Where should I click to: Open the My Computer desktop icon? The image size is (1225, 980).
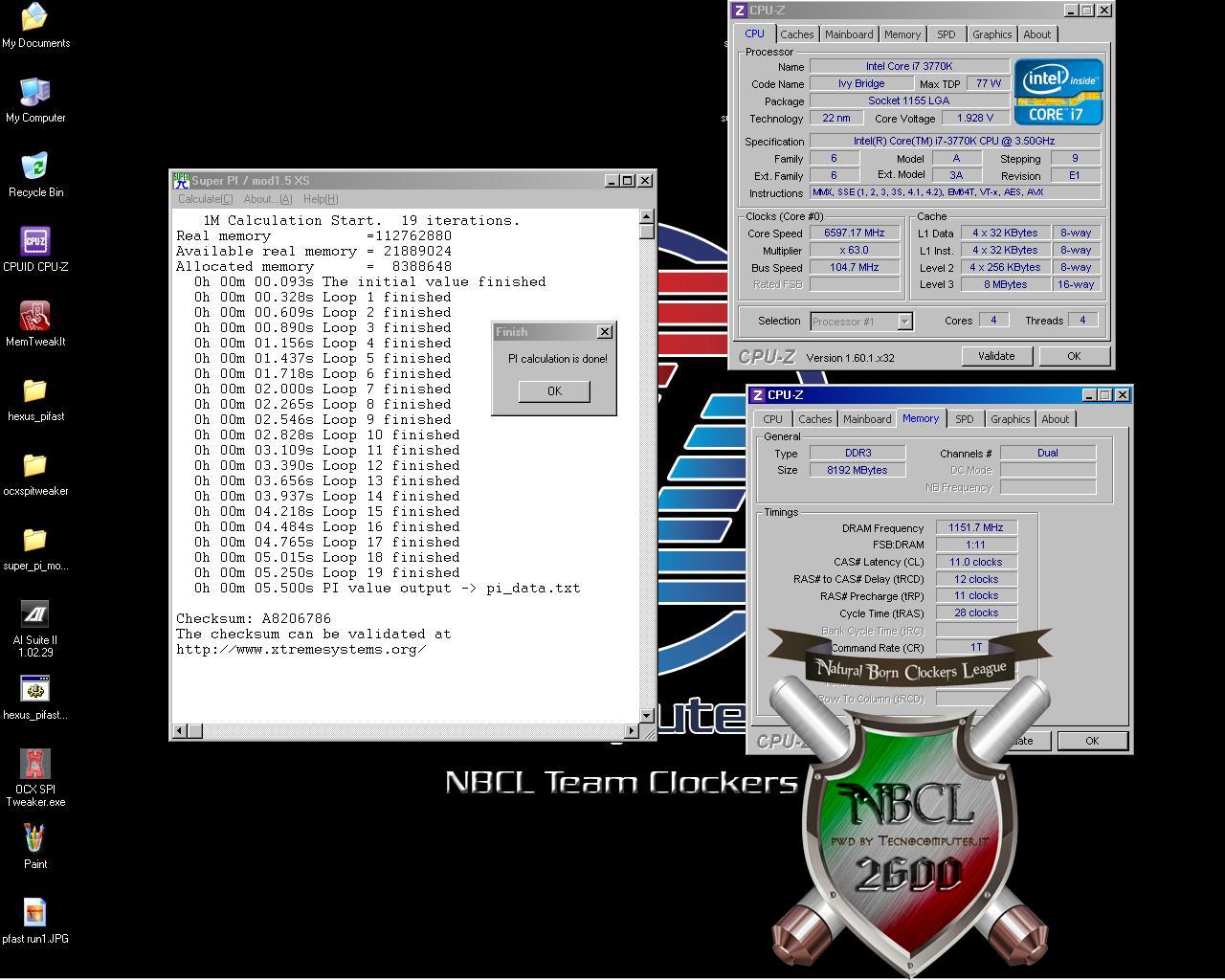pos(35,100)
